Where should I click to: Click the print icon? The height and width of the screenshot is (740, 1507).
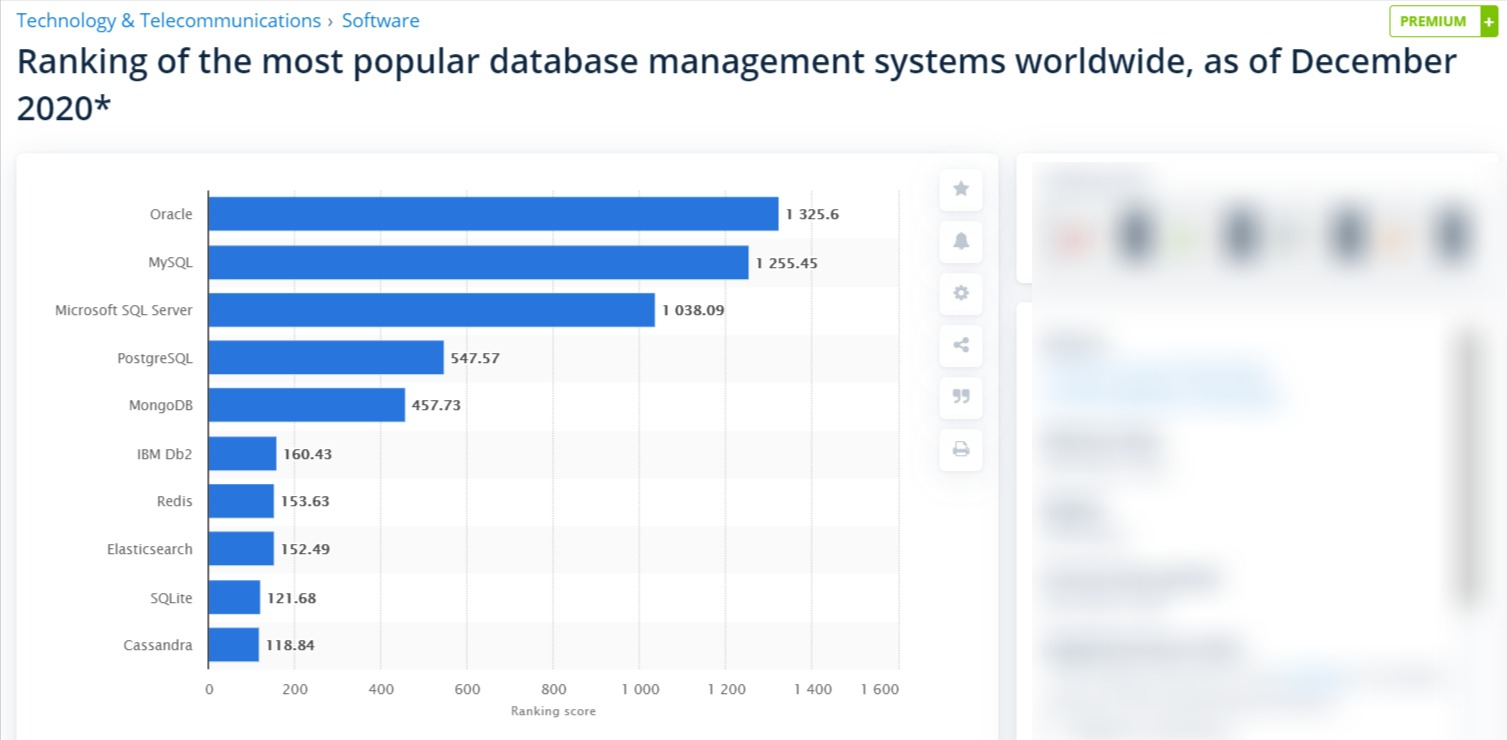click(961, 449)
